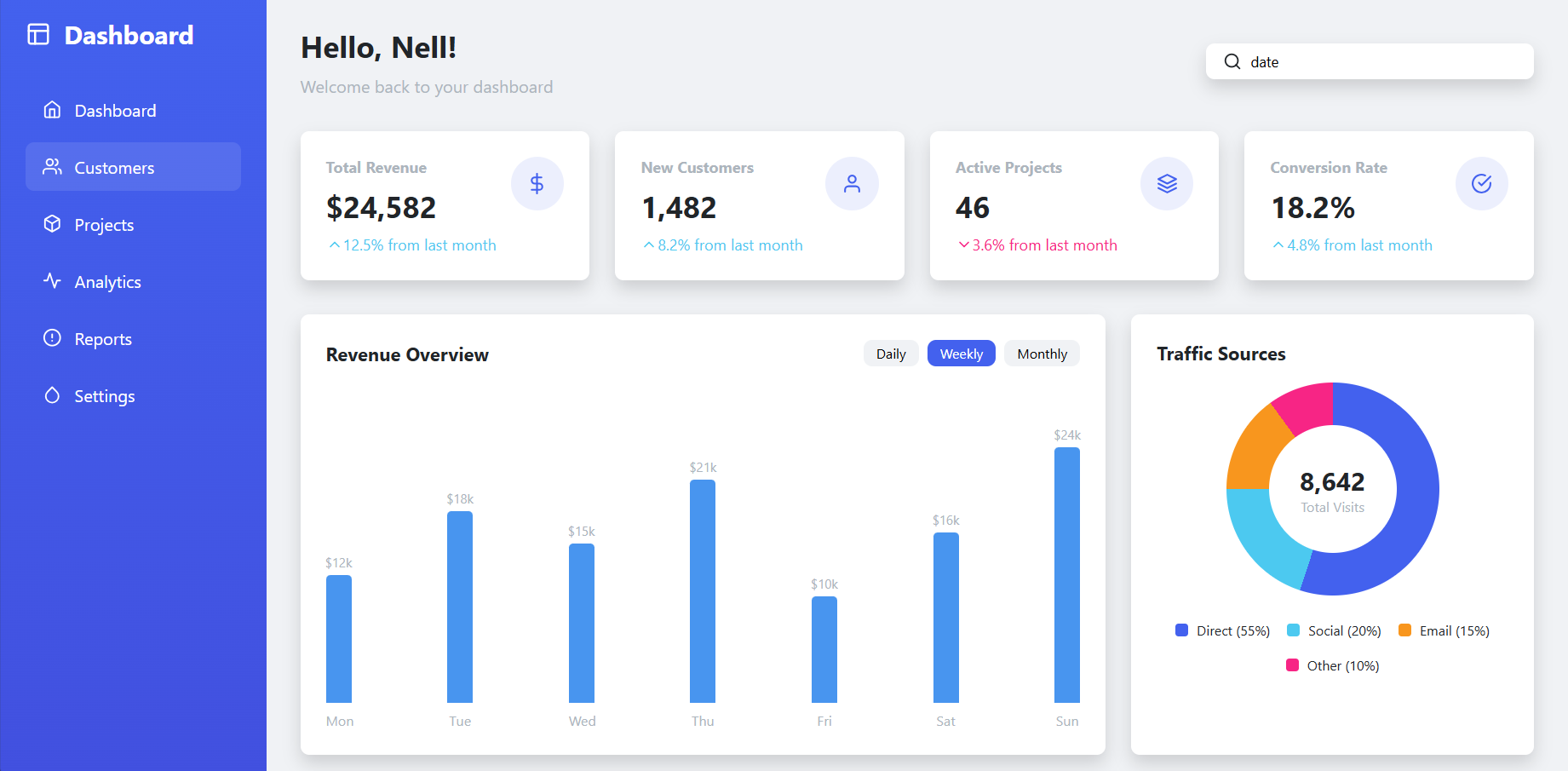1568x771 pixels.
Task: Click the users icon beside Customers
Action: (52, 167)
